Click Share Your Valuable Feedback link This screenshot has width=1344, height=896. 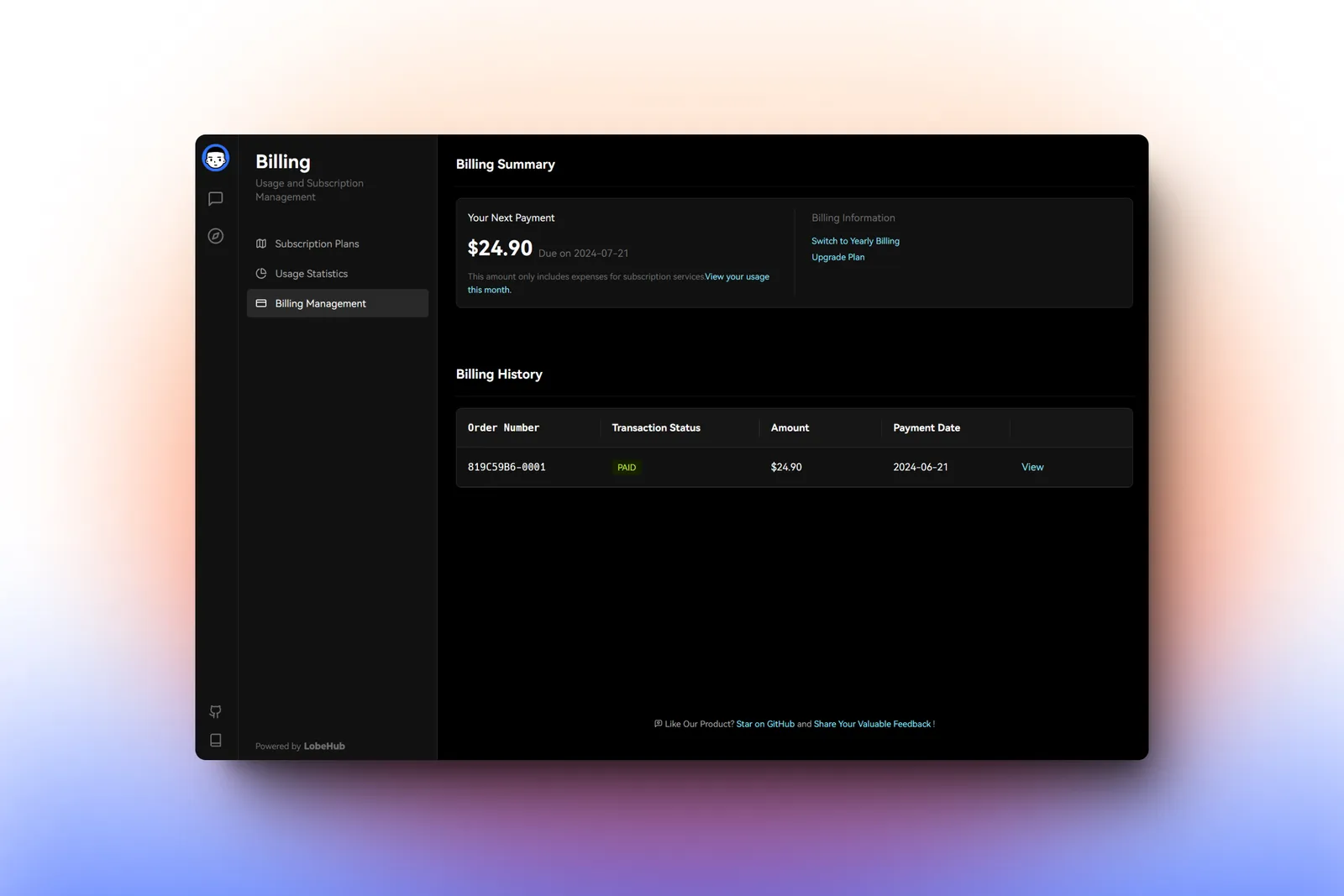(x=872, y=724)
